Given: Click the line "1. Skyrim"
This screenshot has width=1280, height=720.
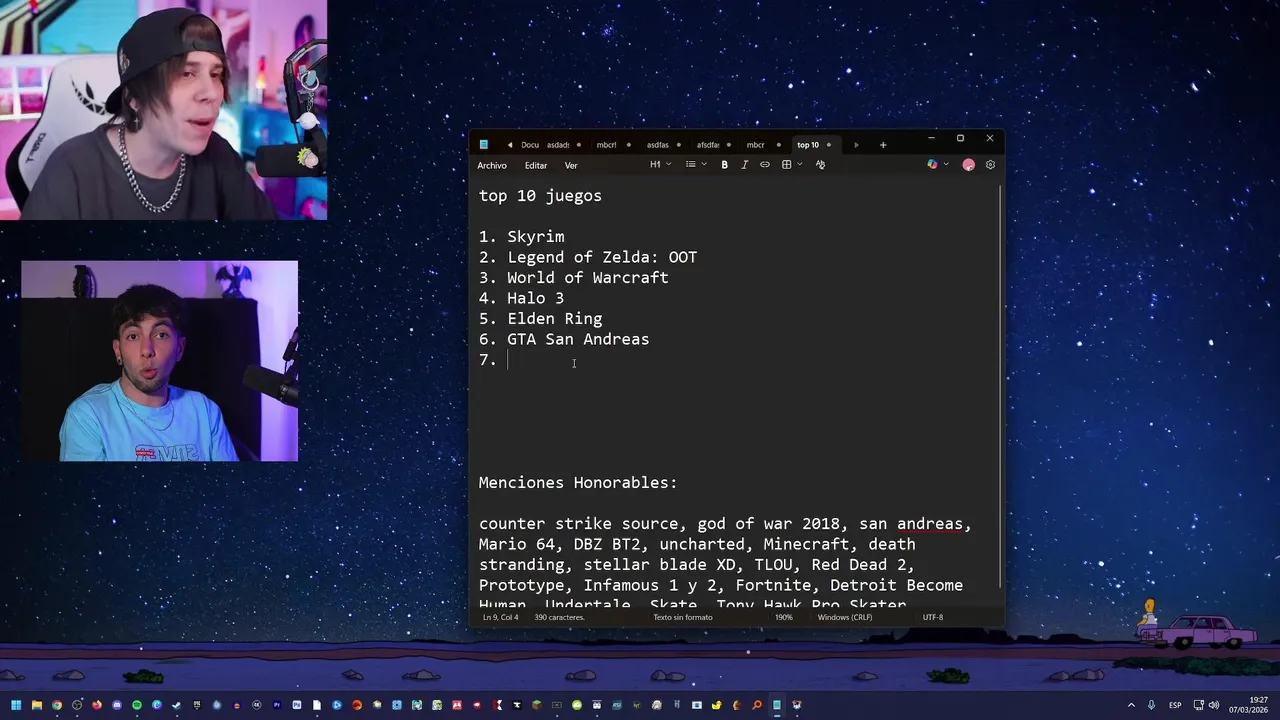Looking at the screenshot, I should tap(521, 237).
